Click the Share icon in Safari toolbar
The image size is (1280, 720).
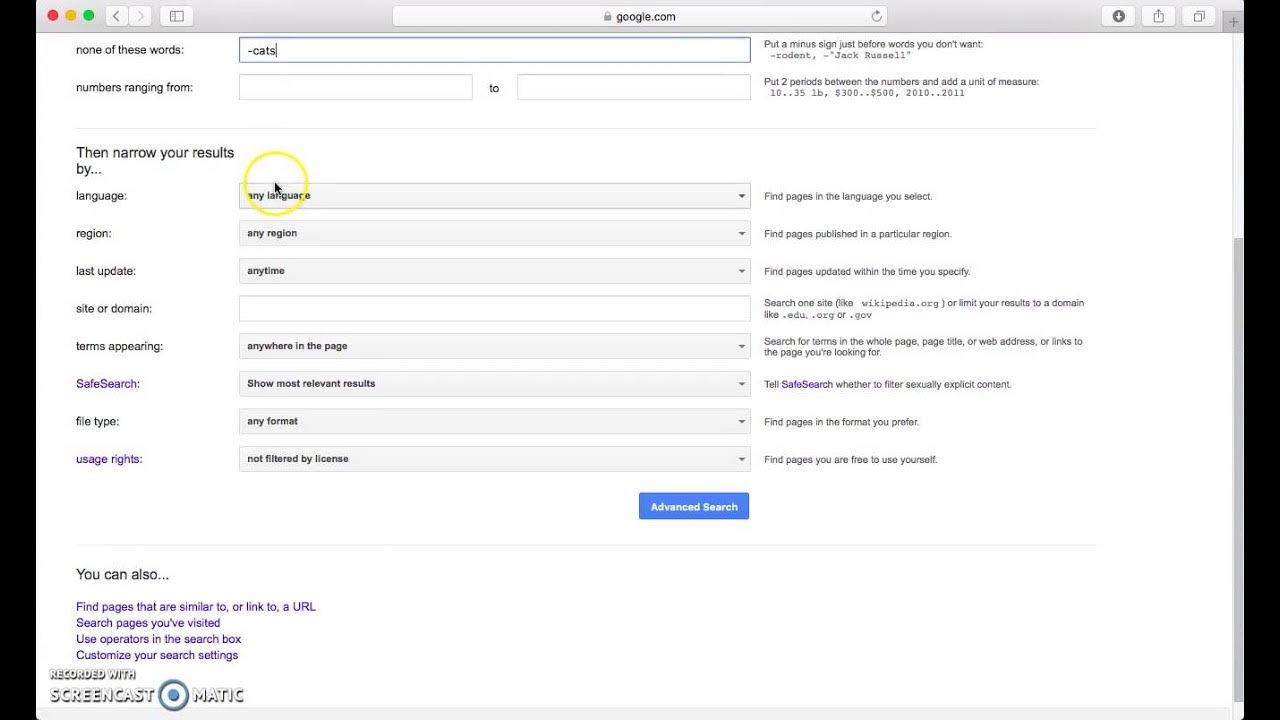pos(1159,16)
